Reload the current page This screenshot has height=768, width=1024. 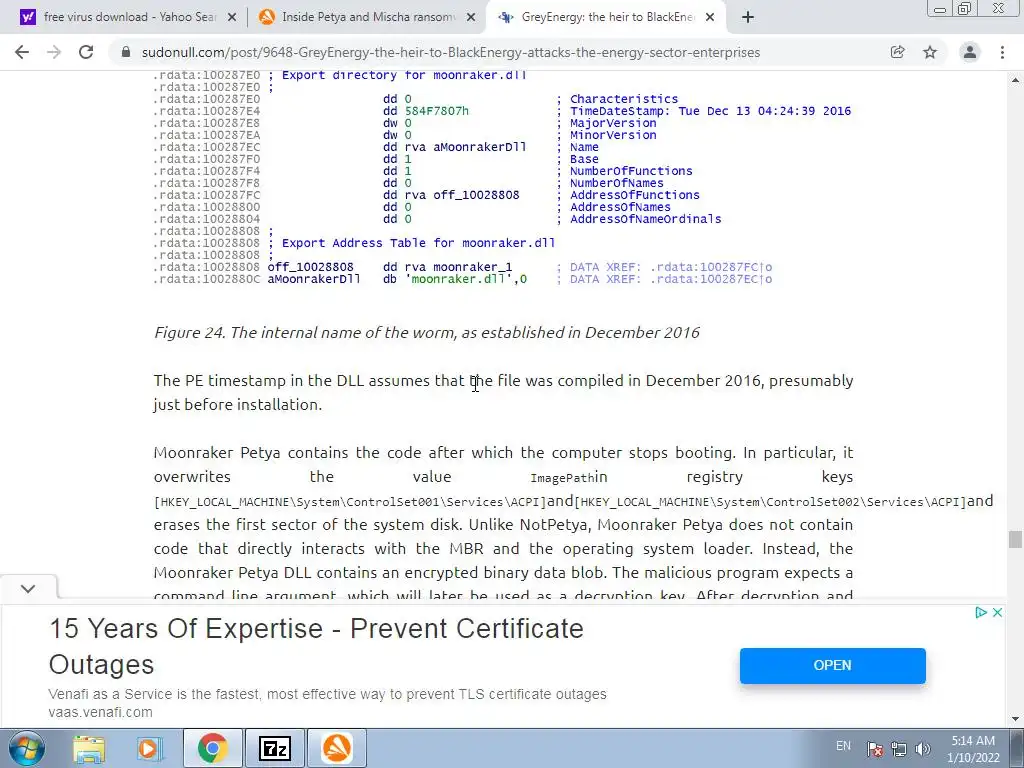86,52
